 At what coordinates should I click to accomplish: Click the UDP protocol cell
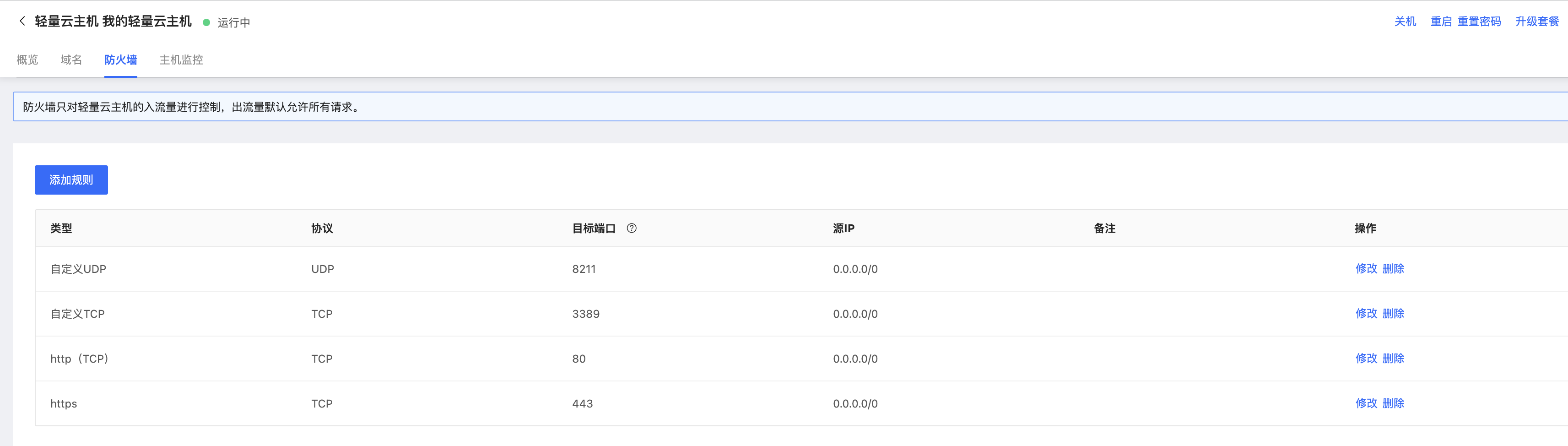click(x=323, y=269)
